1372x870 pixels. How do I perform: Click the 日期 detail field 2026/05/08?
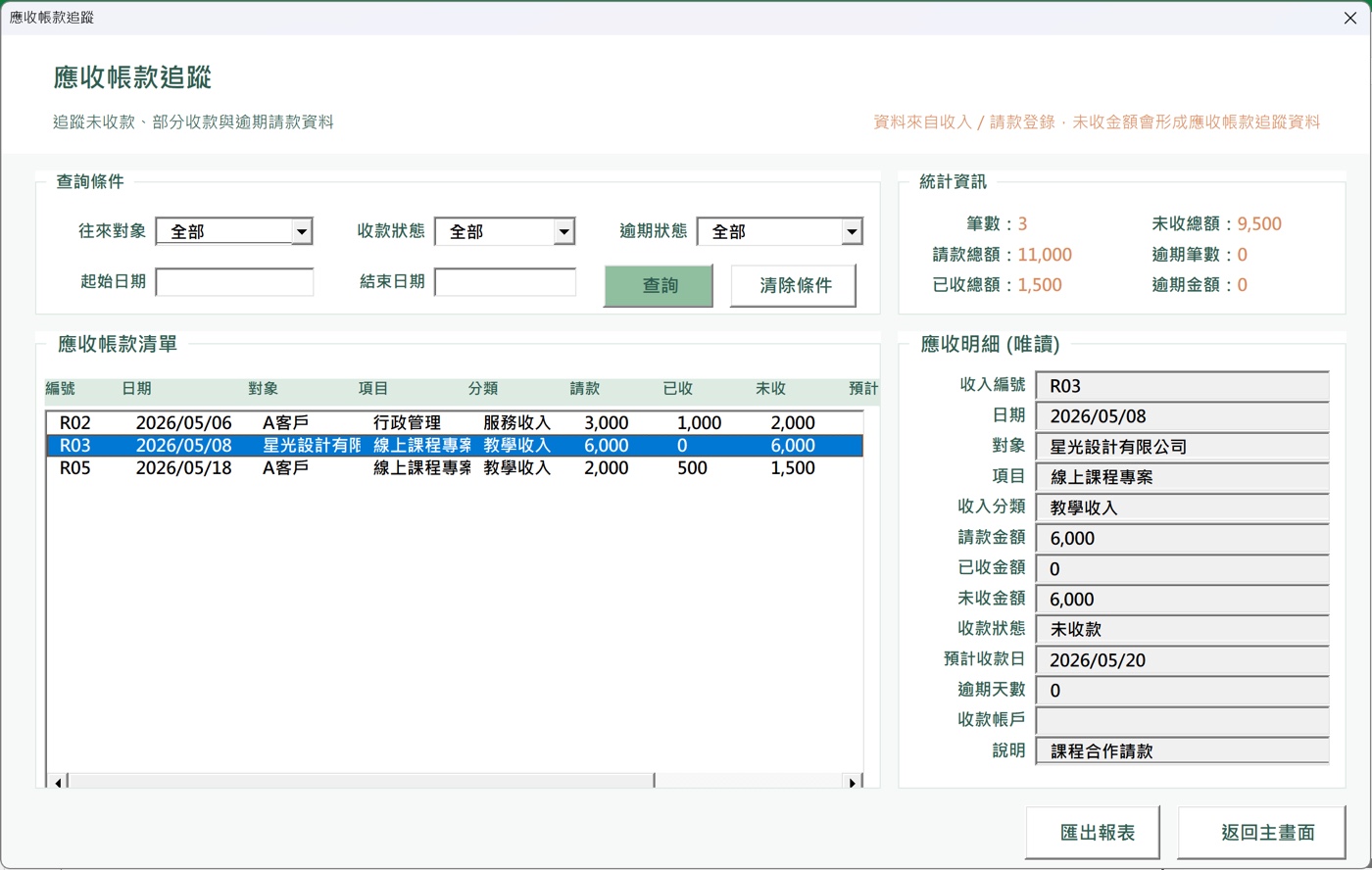coord(1182,416)
